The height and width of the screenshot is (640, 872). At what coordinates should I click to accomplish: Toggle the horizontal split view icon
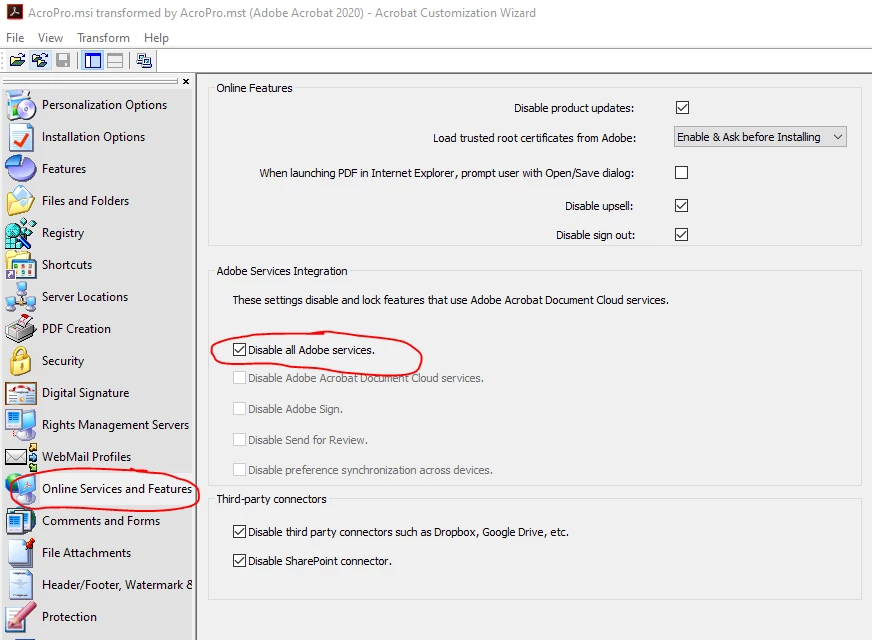115,60
